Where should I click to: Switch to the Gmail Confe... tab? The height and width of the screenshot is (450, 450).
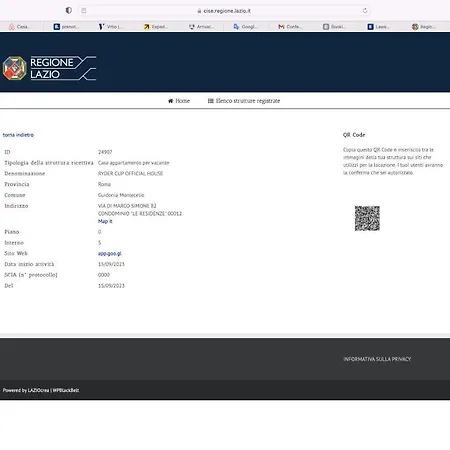(x=290, y=27)
